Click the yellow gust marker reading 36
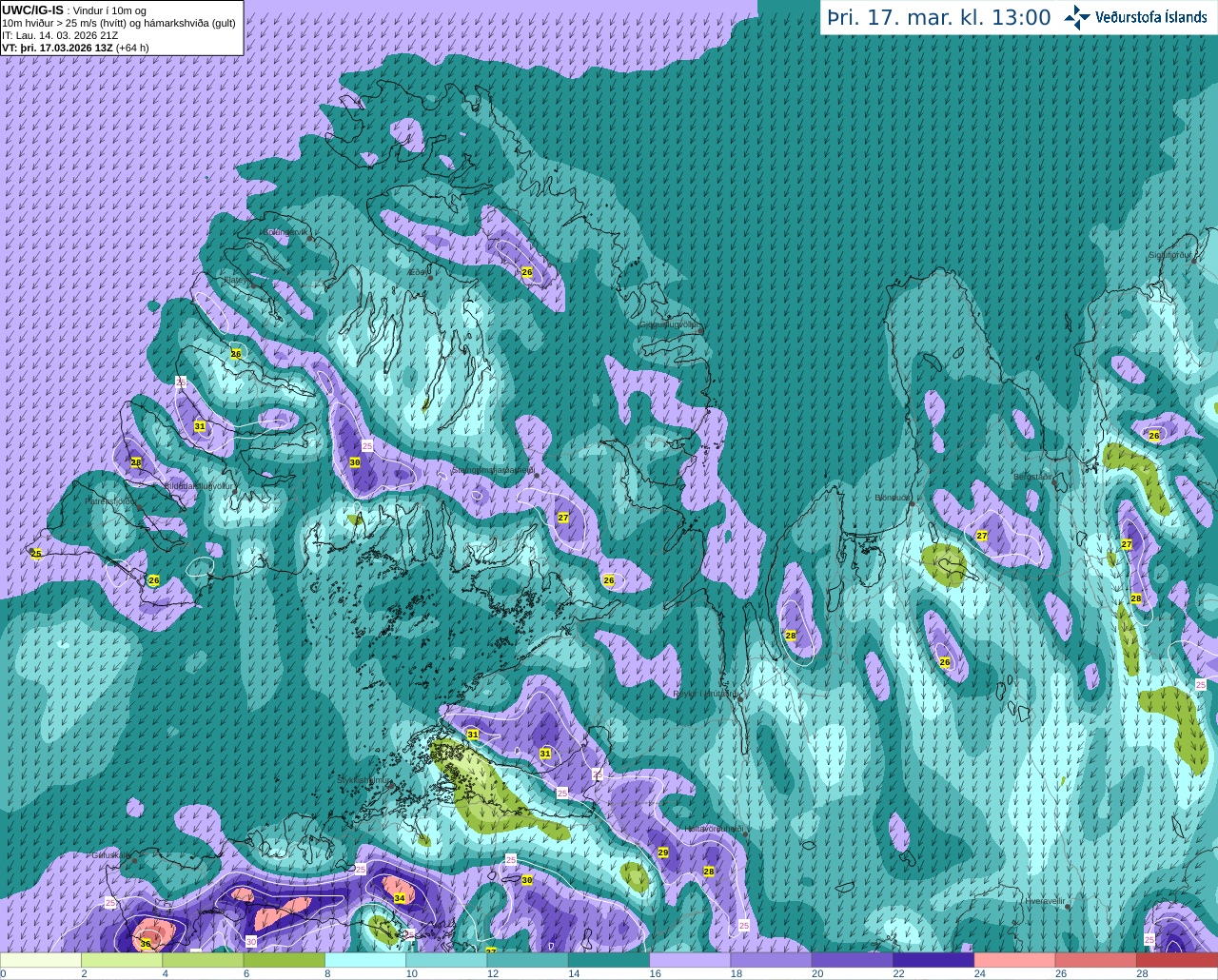Image resolution: width=1218 pixels, height=980 pixels. [x=146, y=945]
